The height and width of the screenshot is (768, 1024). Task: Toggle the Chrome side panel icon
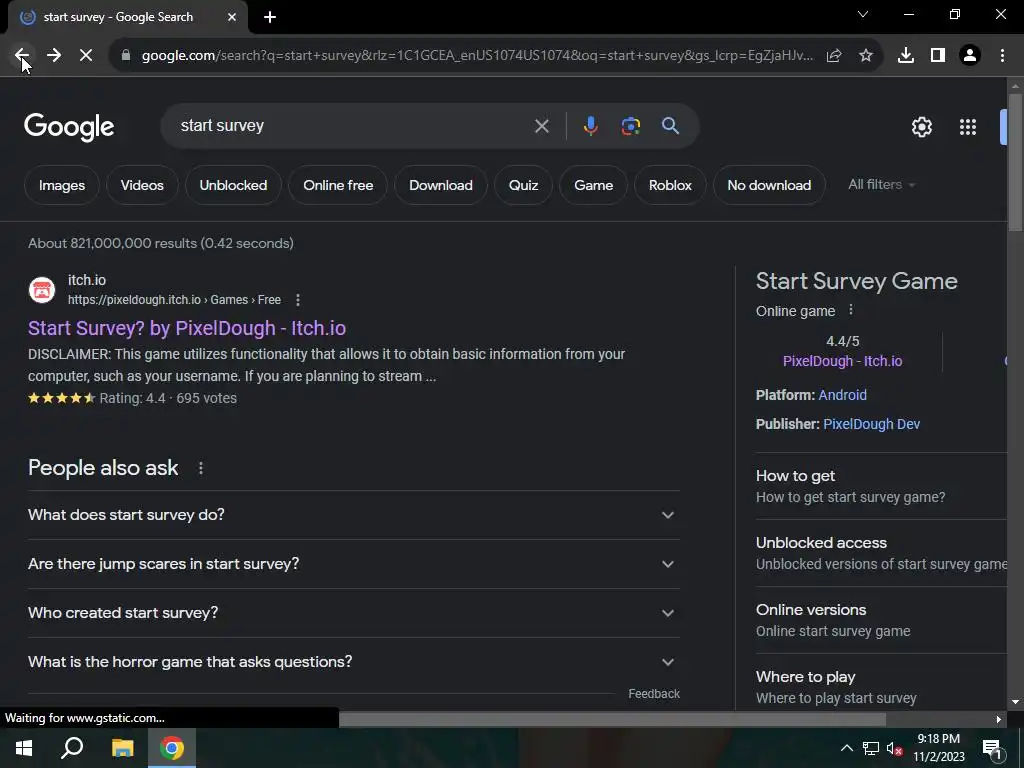[x=938, y=56]
